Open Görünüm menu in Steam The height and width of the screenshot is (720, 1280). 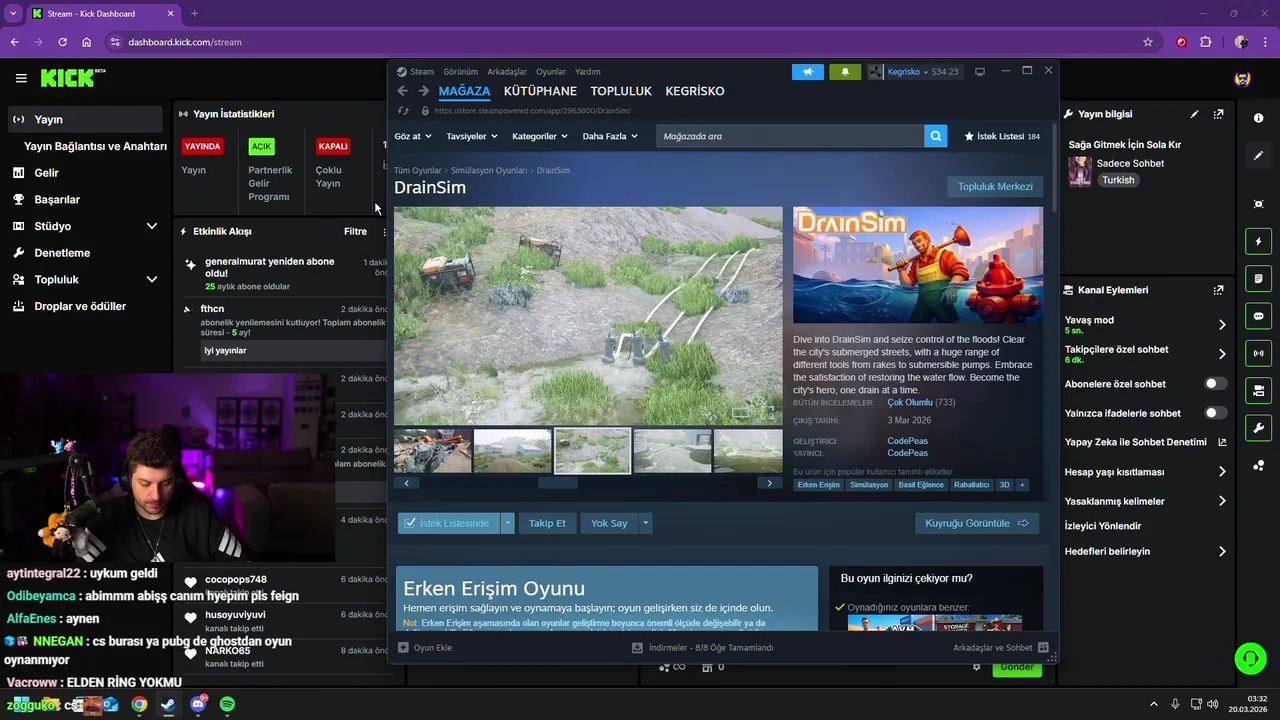(x=461, y=72)
